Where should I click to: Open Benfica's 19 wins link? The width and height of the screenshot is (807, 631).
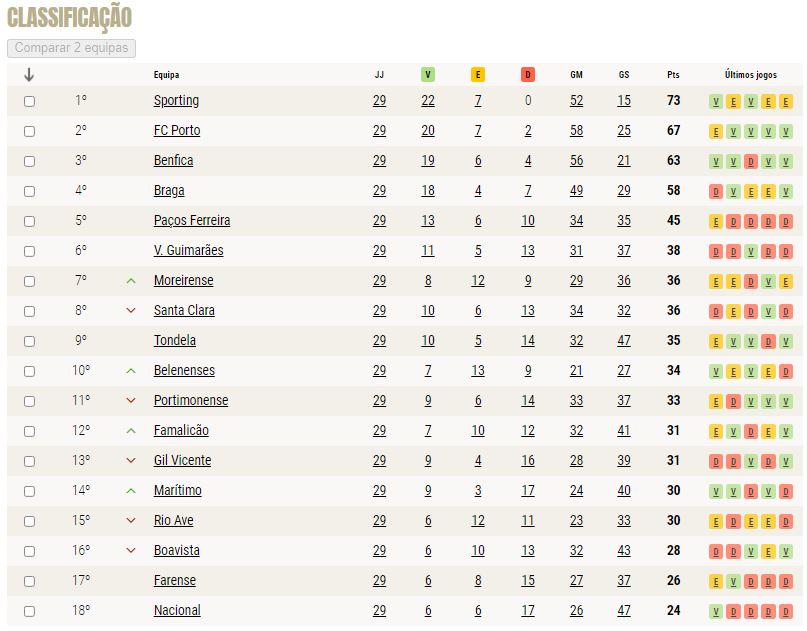[428, 161]
